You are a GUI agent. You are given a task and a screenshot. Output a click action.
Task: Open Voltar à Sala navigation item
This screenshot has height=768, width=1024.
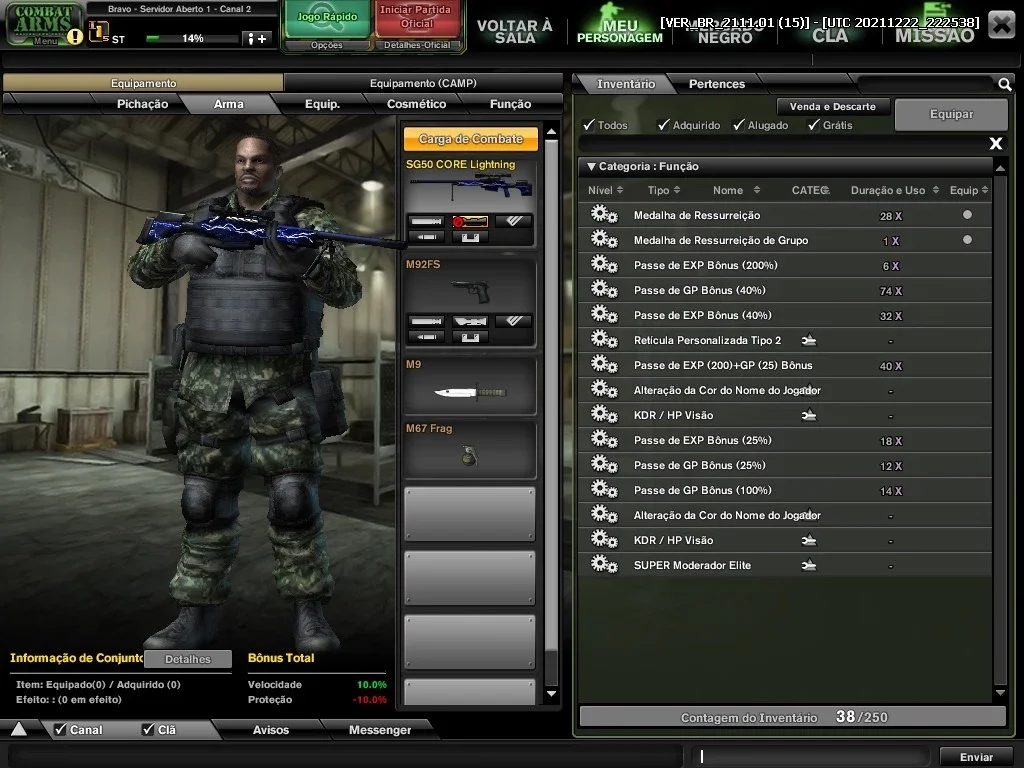tap(515, 31)
